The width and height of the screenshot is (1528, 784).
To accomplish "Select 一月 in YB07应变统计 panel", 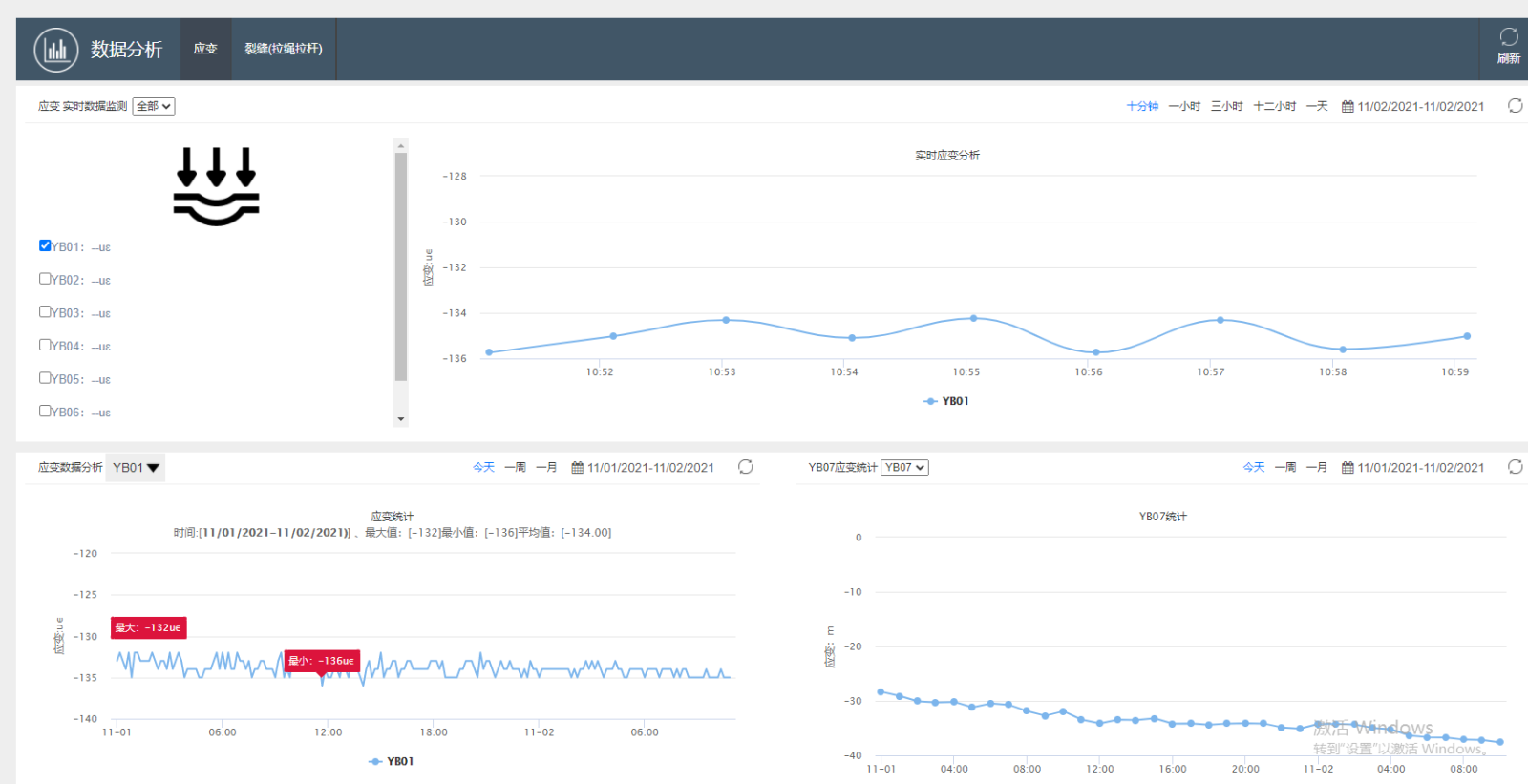I will (x=1317, y=467).
